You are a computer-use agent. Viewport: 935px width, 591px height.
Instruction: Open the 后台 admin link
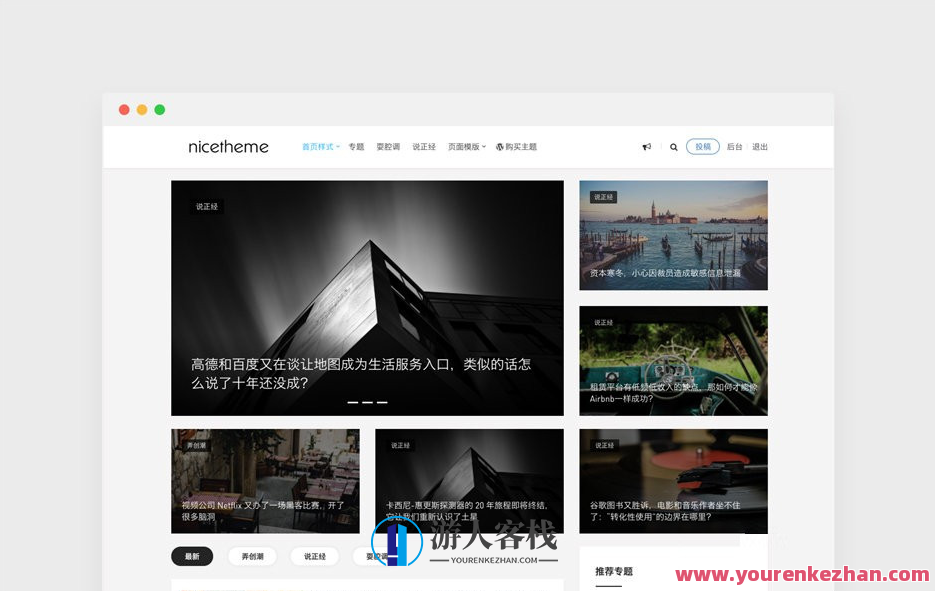[734, 146]
